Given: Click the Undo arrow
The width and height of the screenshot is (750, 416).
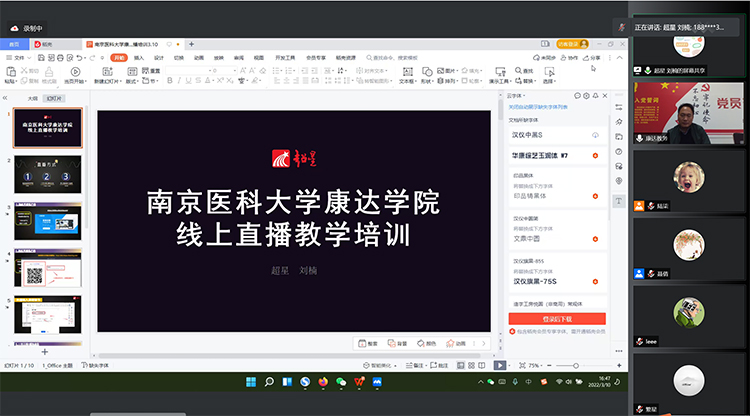Looking at the screenshot, I should tap(79, 58).
